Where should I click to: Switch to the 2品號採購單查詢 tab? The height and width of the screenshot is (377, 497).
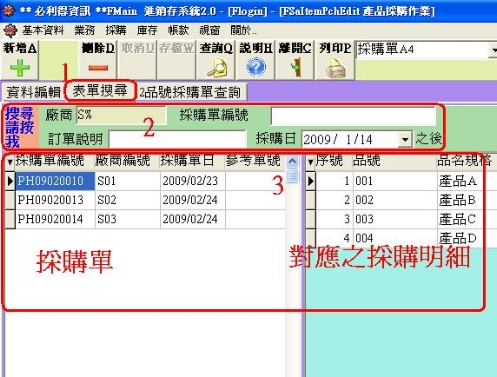(x=190, y=92)
